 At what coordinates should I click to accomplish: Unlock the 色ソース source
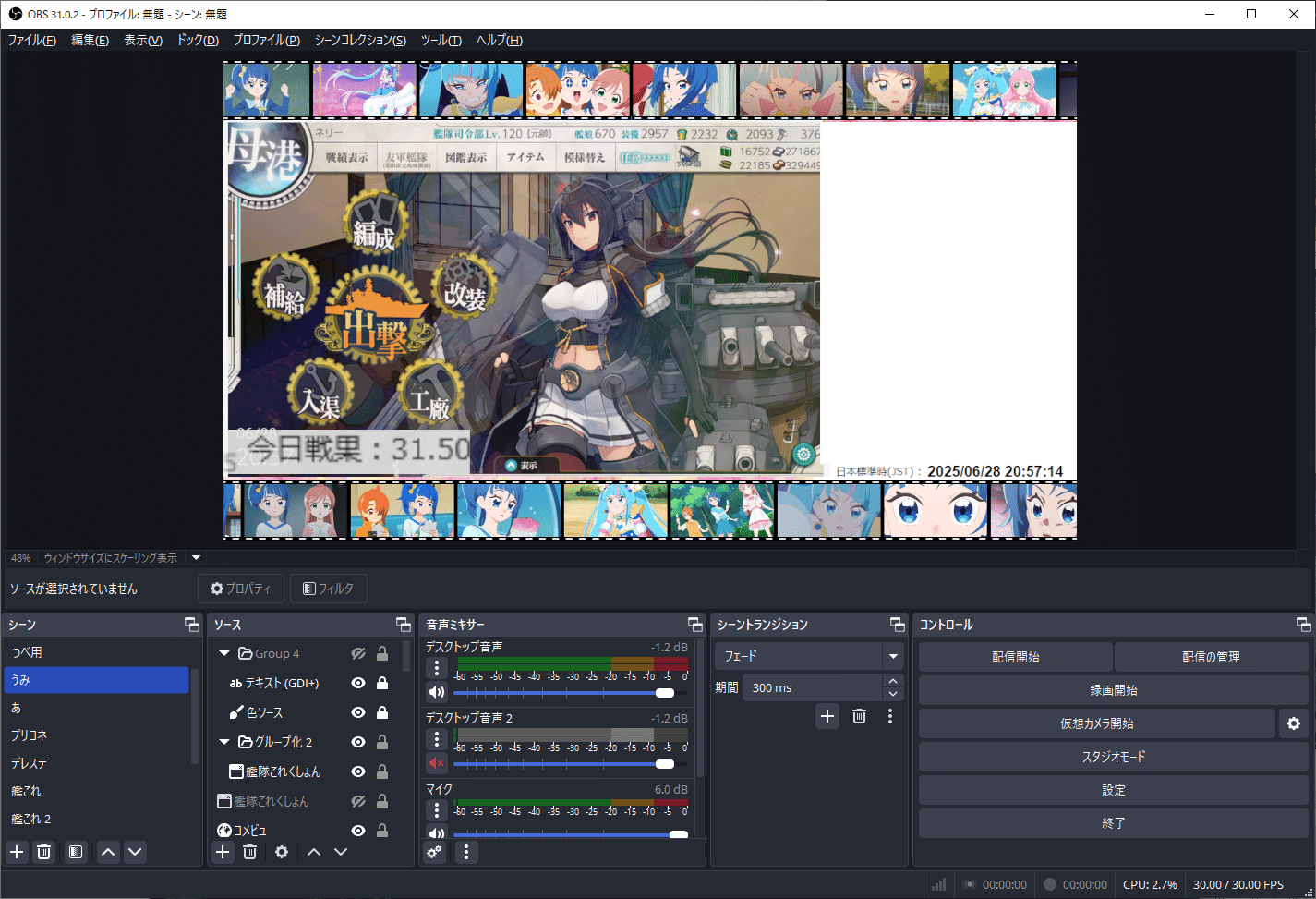[x=382, y=712]
